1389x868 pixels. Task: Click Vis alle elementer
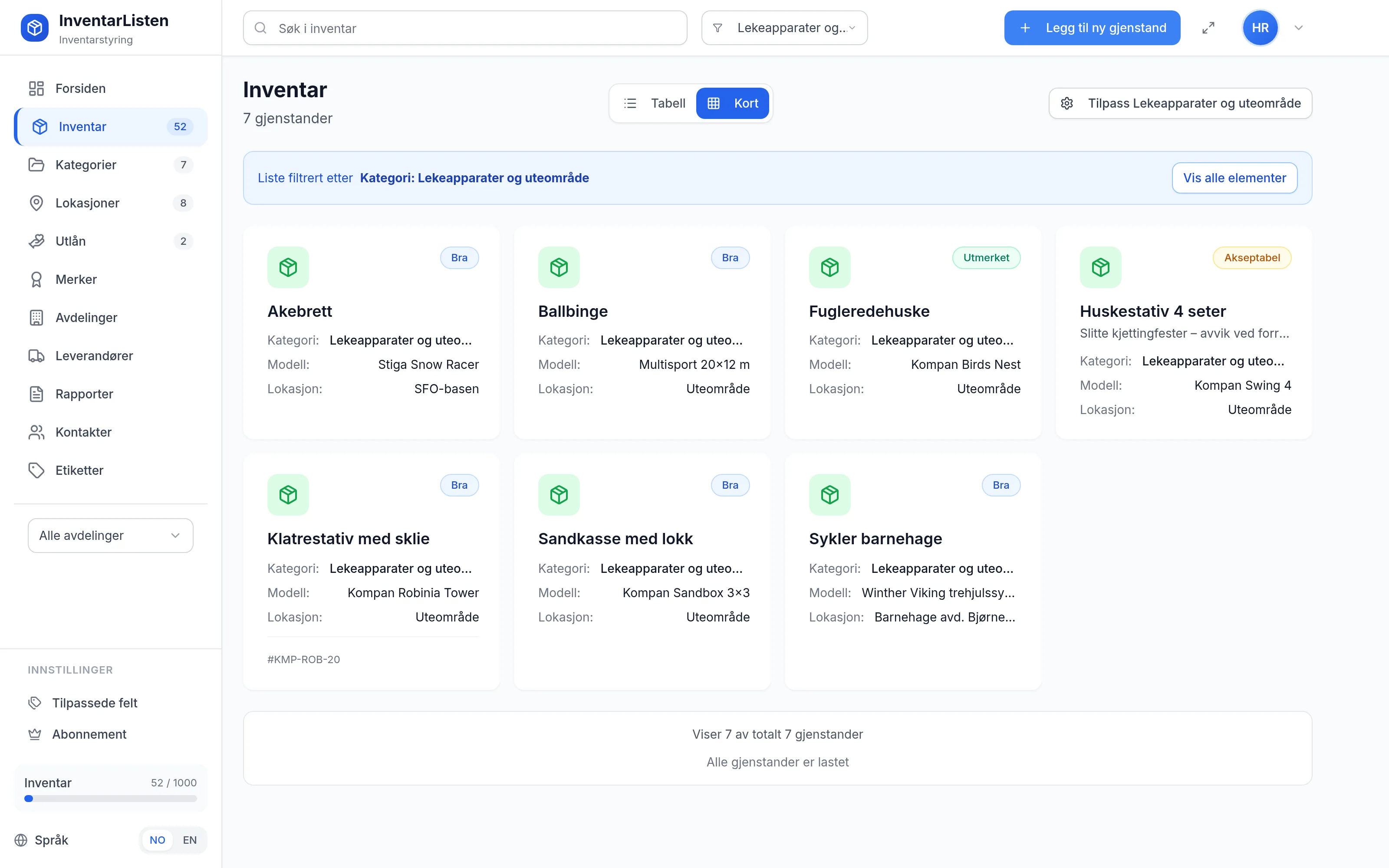coord(1234,178)
